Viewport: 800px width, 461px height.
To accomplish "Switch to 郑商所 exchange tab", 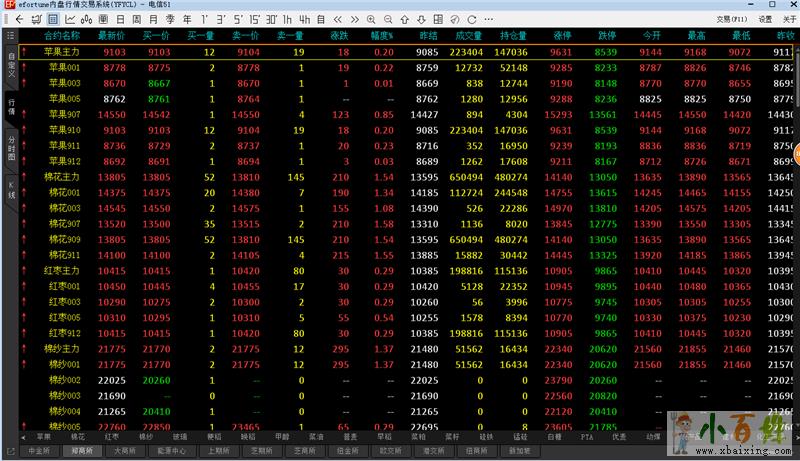I will pyautogui.click(x=82, y=451).
